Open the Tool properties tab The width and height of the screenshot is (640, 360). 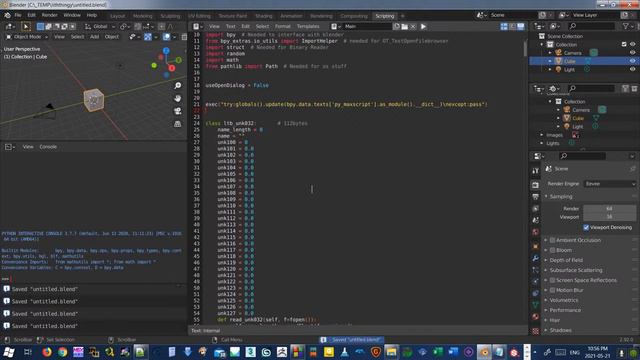(x=536, y=171)
